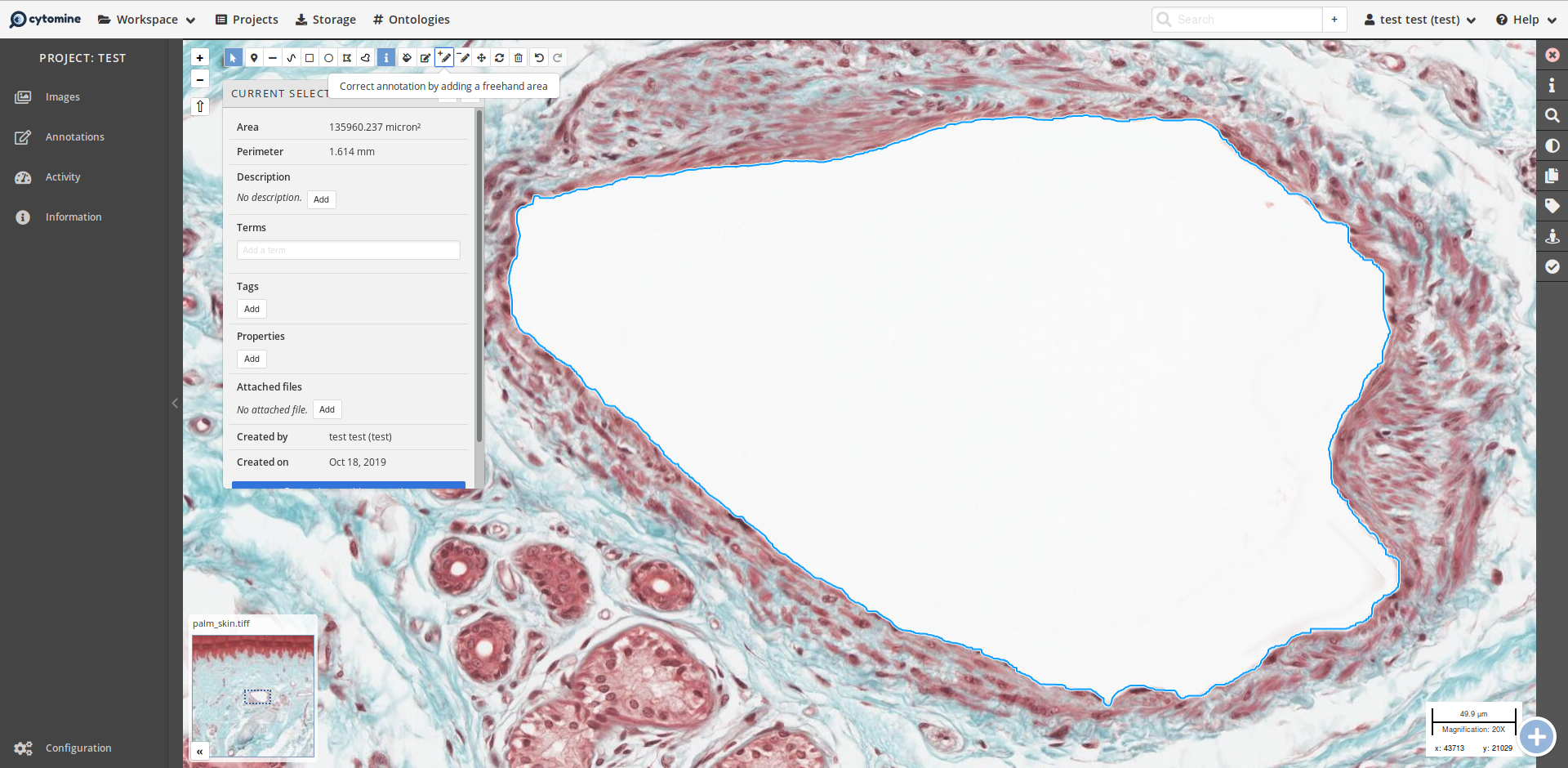Delete the selected annotation with trash icon
Screen dimensions: 1568x768
tap(519, 58)
